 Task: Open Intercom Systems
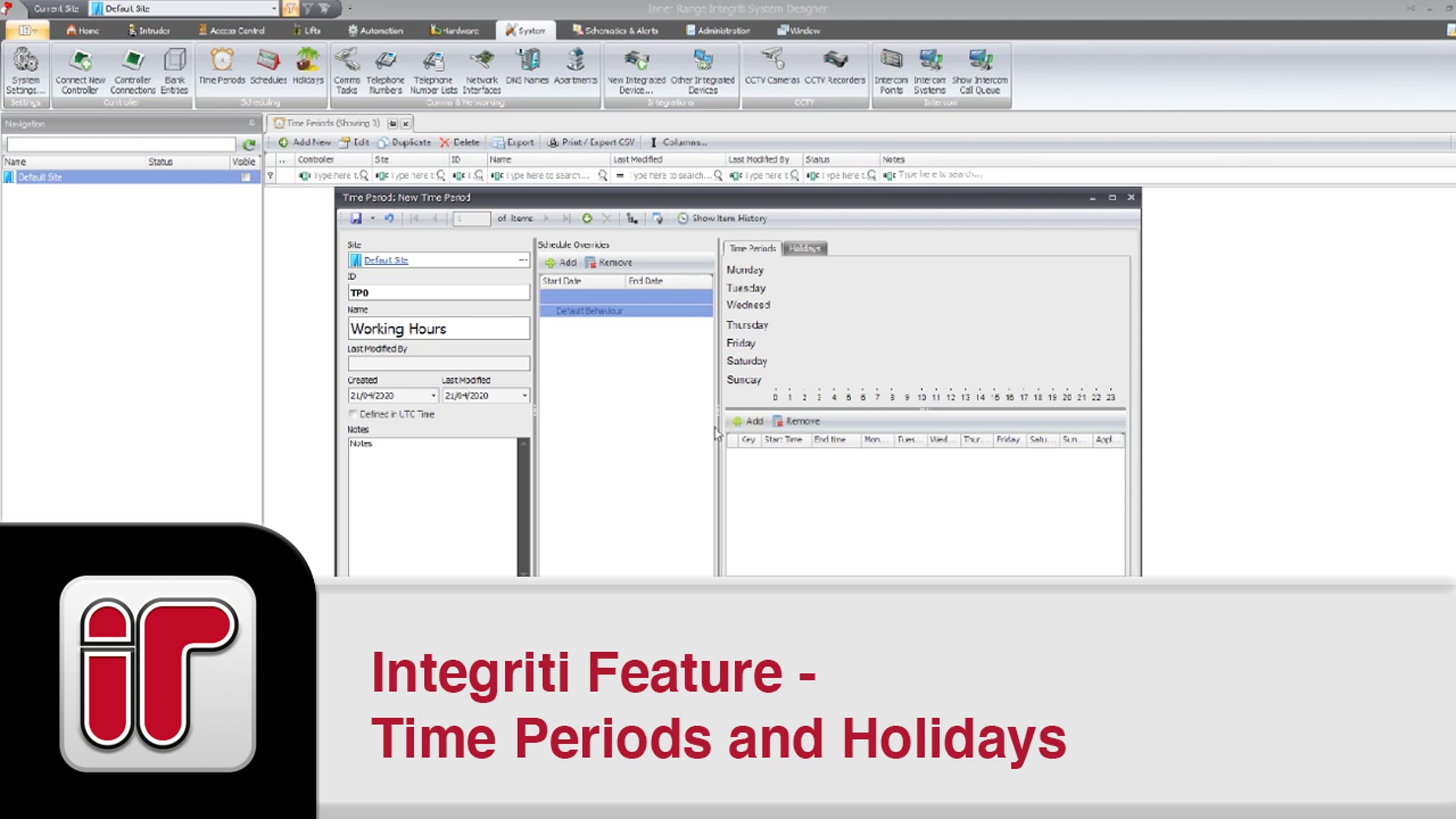coord(930,71)
